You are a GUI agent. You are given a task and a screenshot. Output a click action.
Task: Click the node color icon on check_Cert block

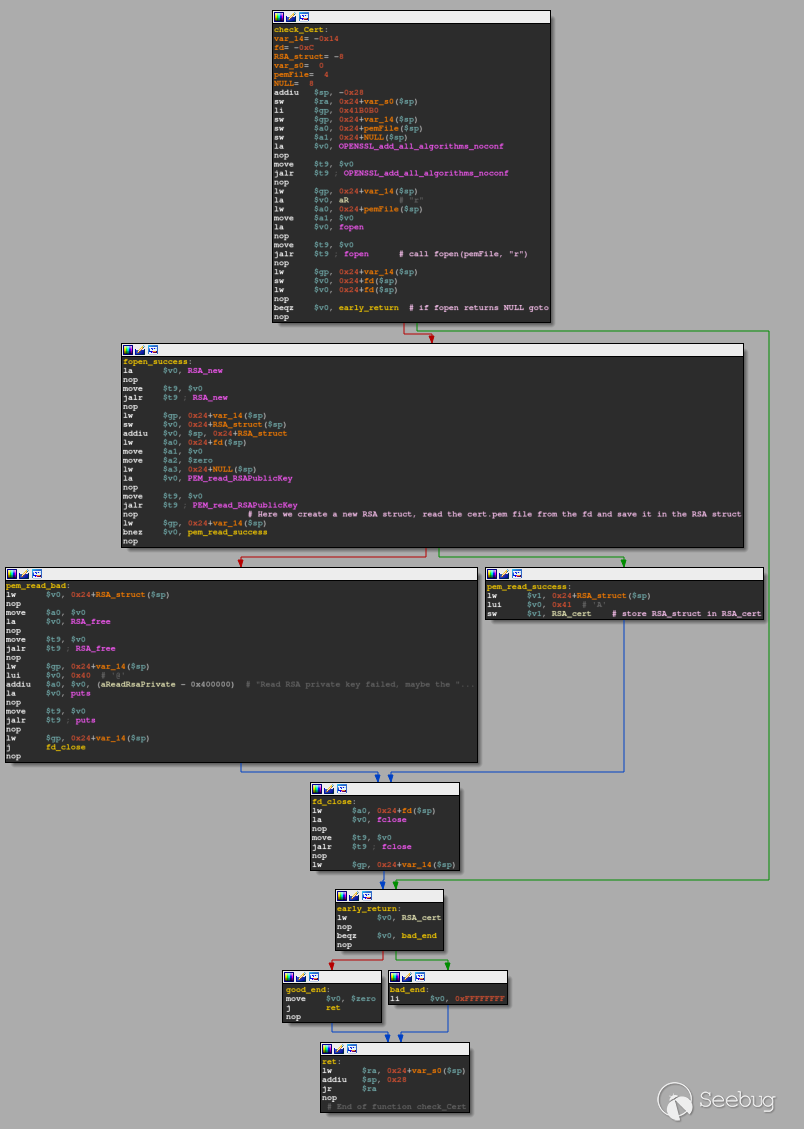click(279, 17)
